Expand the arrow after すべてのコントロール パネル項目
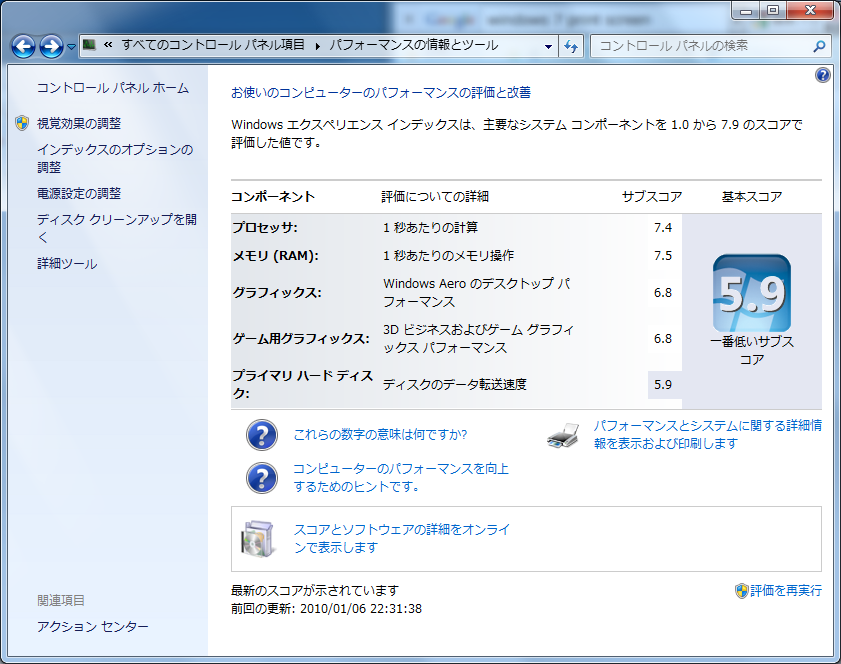This screenshot has width=841, height=664. [x=318, y=46]
